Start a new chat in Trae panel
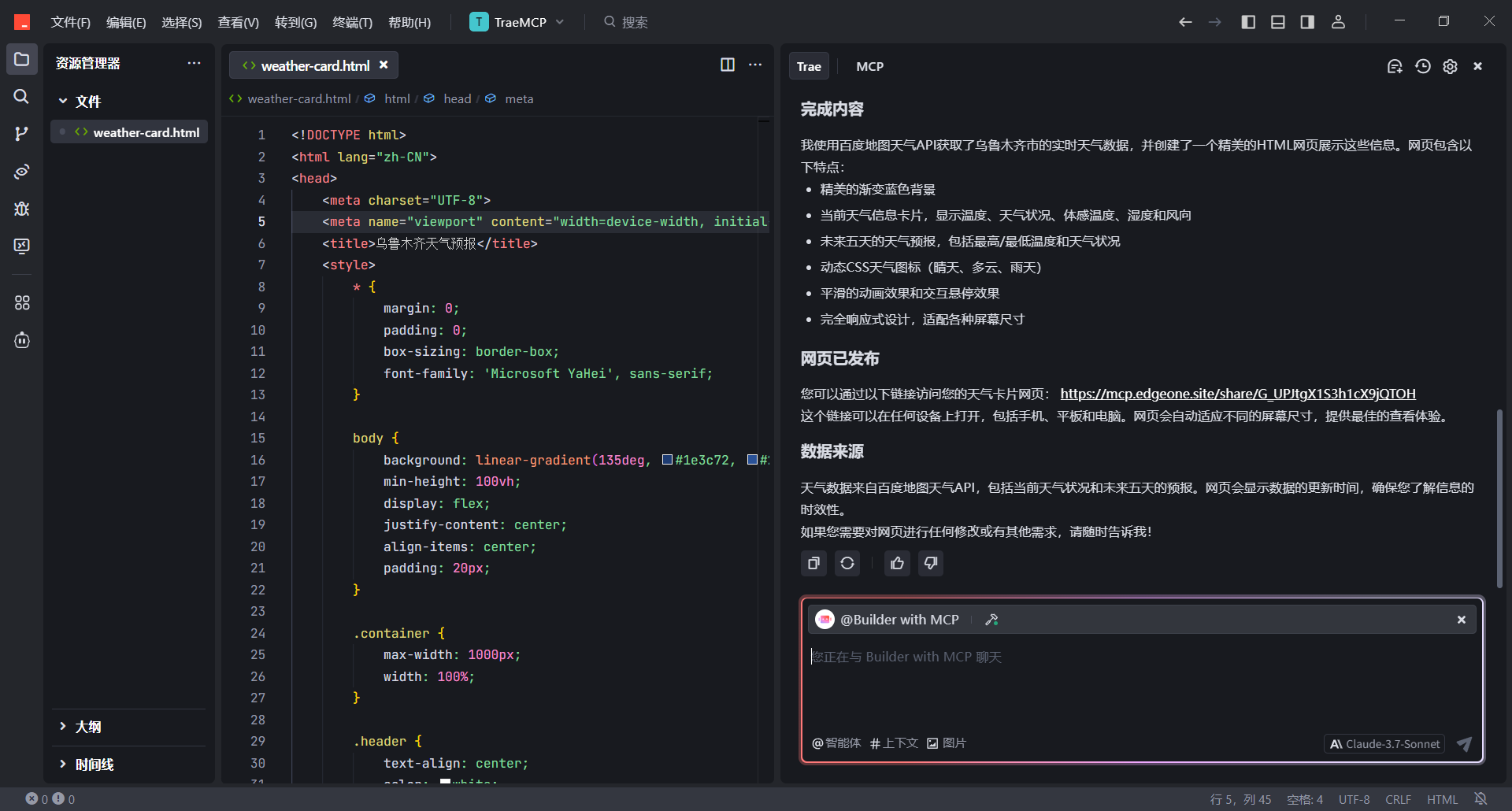 click(x=1395, y=66)
